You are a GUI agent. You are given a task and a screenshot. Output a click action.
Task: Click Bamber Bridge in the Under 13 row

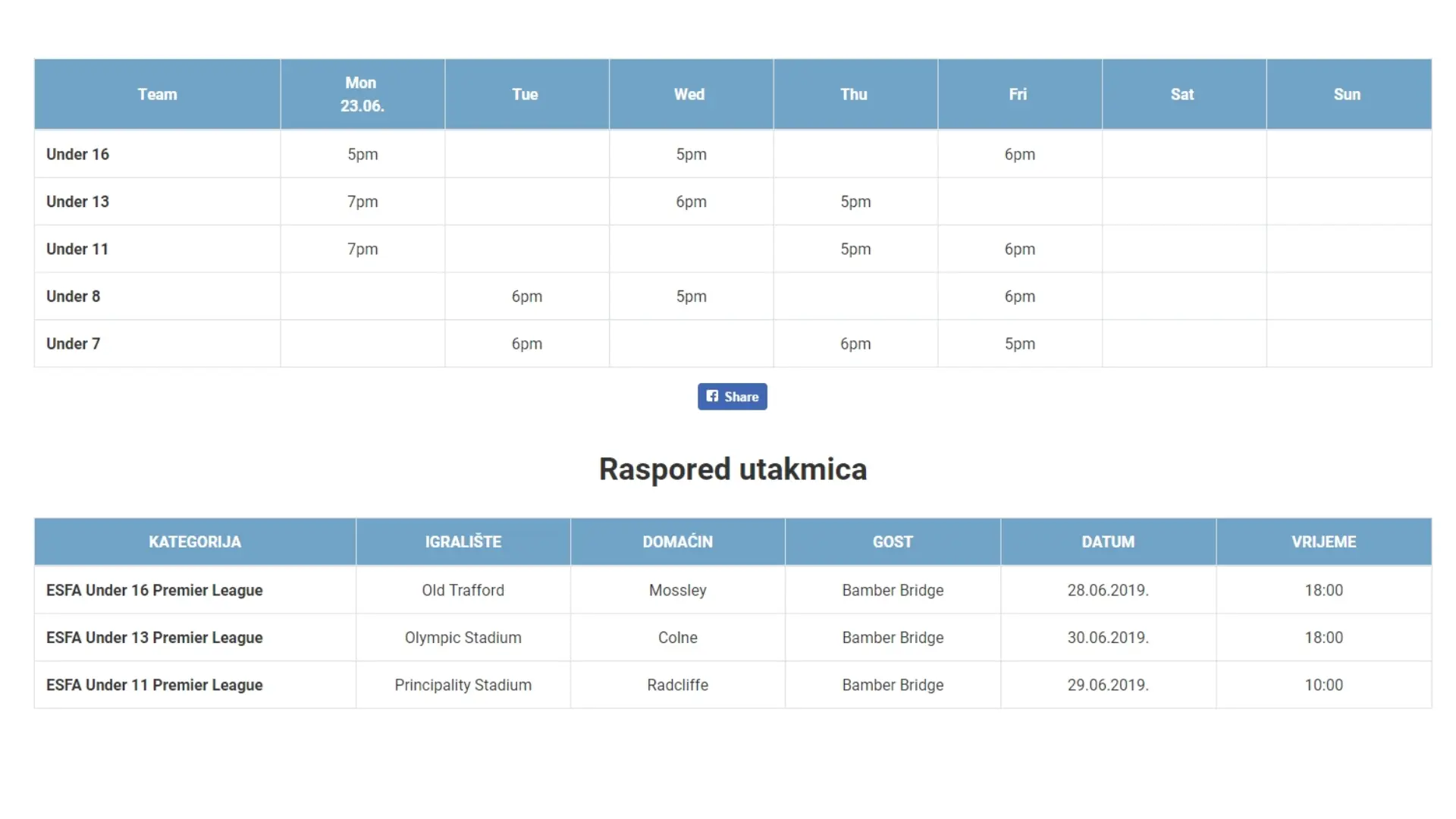(893, 638)
